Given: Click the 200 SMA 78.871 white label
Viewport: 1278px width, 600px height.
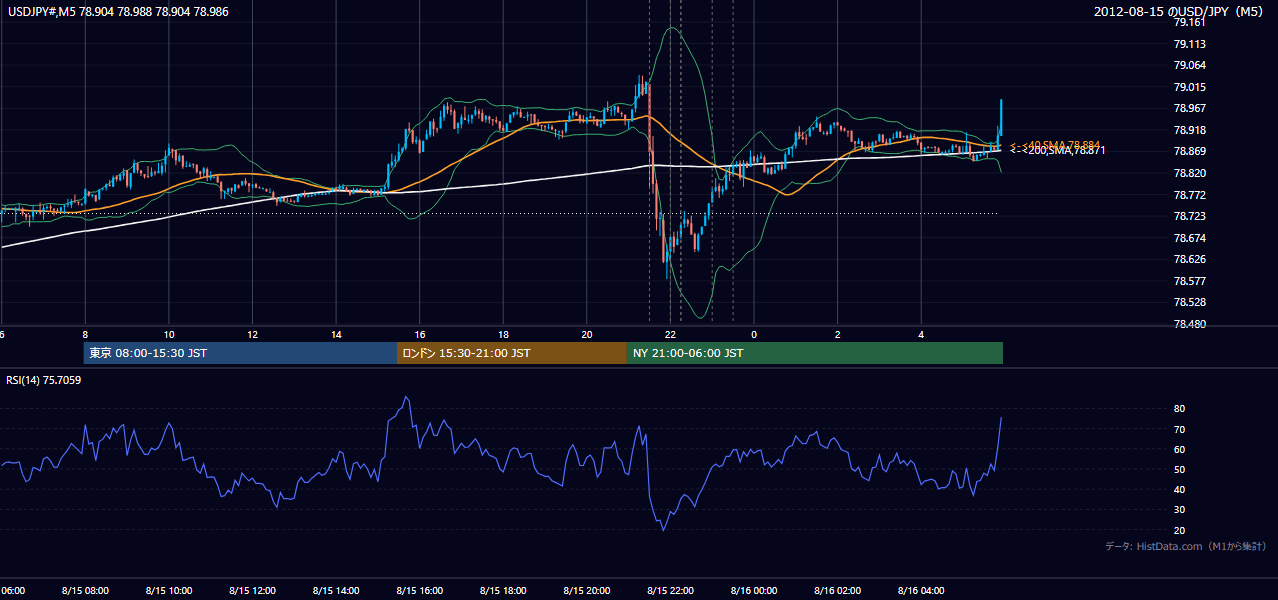Looking at the screenshot, I should point(1058,151).
